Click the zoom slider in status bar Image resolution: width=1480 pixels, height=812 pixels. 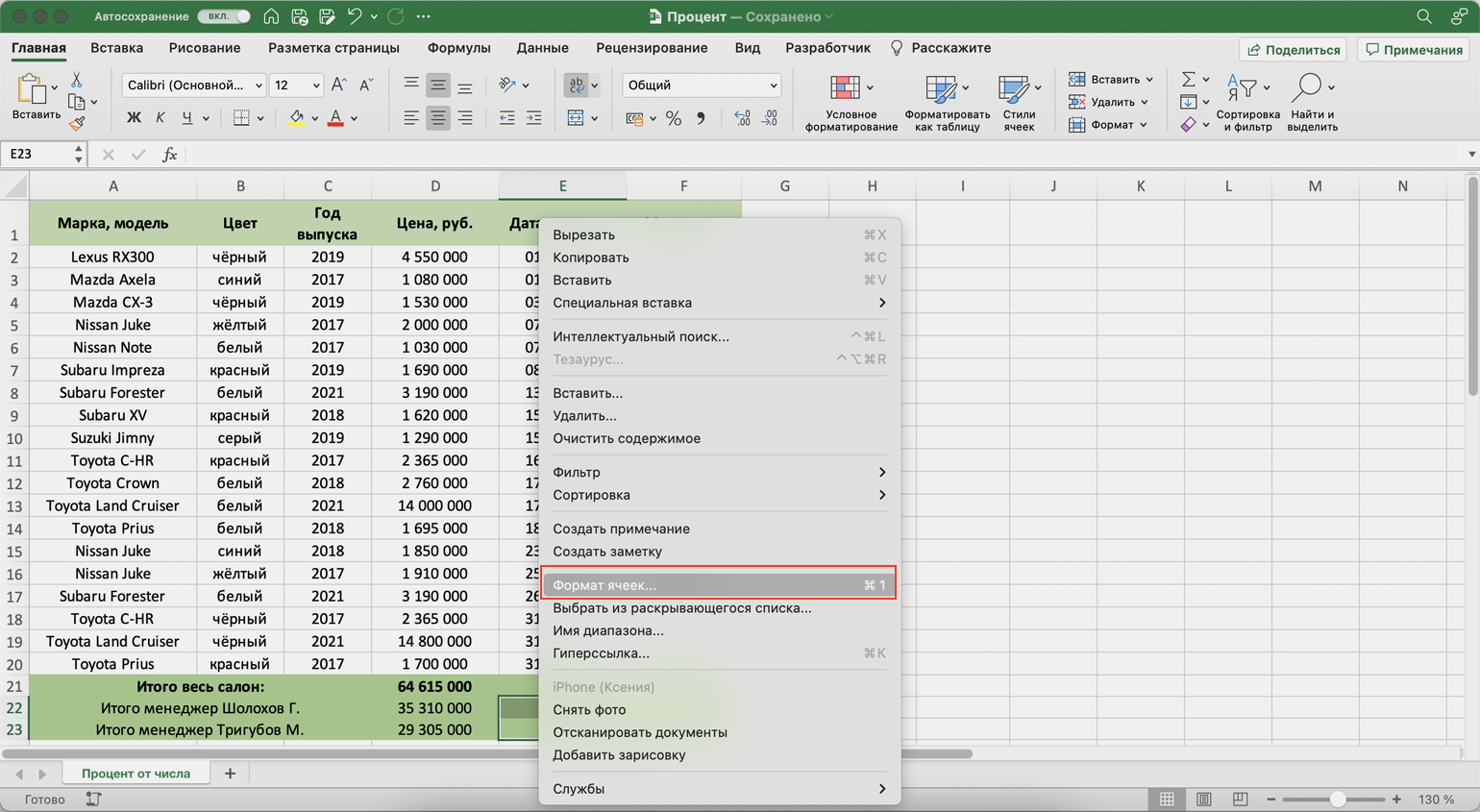(x=1336, y=800)
